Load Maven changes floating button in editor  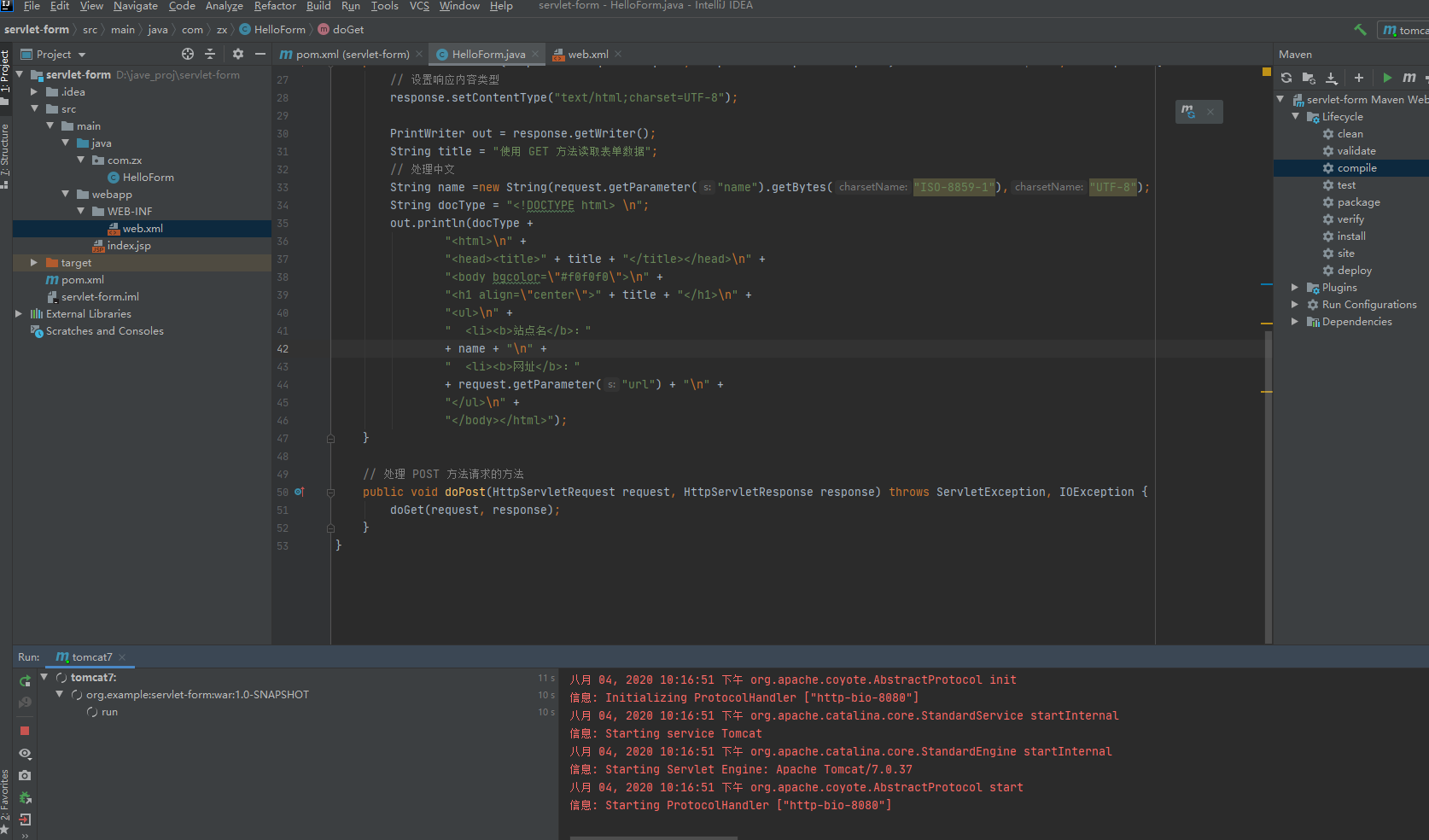1188,112
